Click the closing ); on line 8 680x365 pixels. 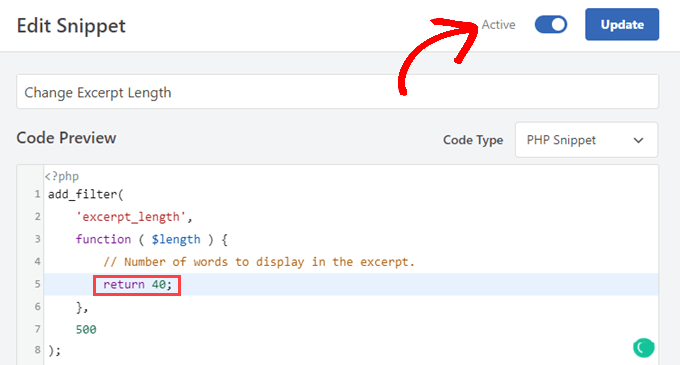55,350
